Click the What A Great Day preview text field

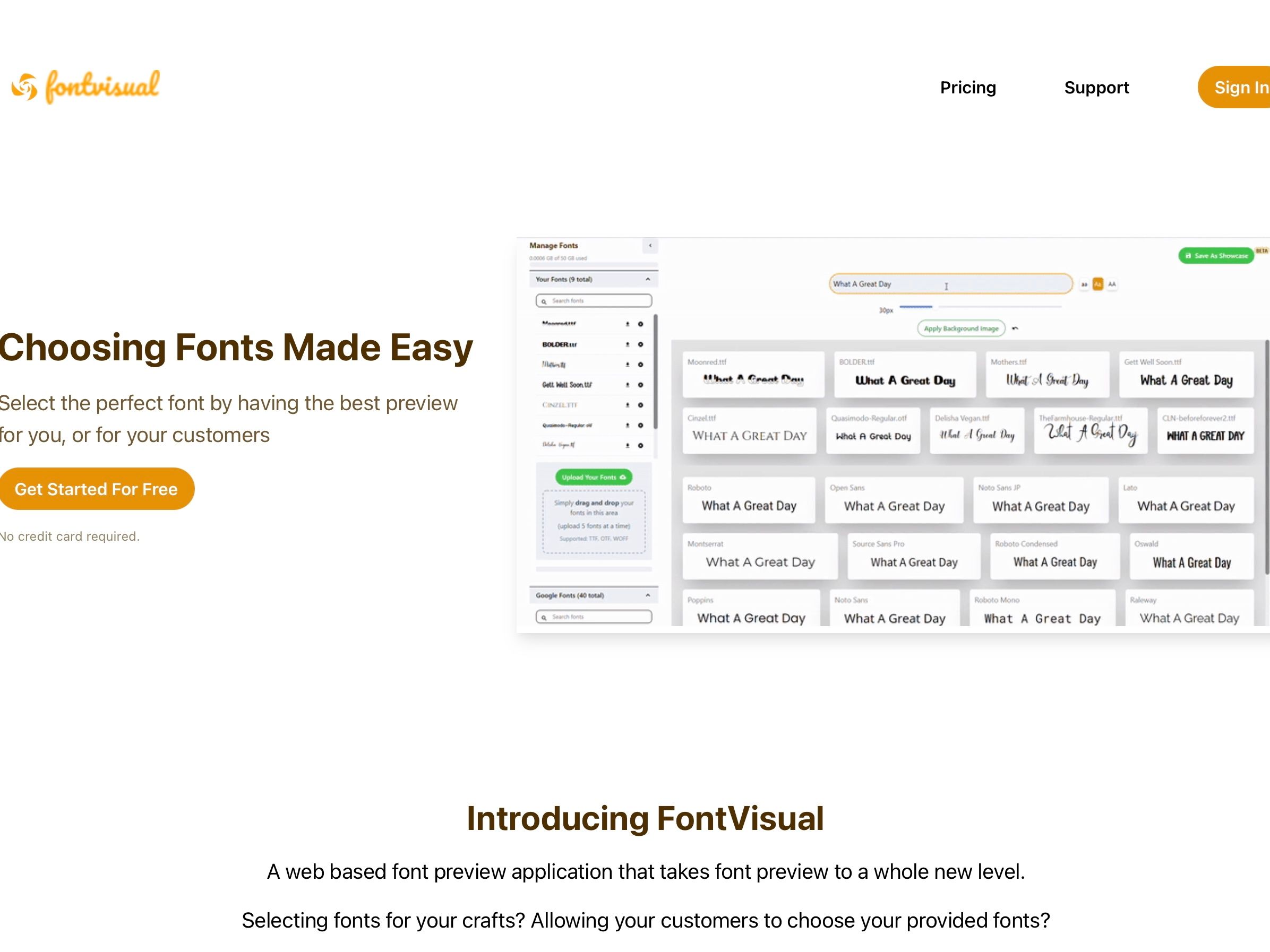(x=951, y=284)
